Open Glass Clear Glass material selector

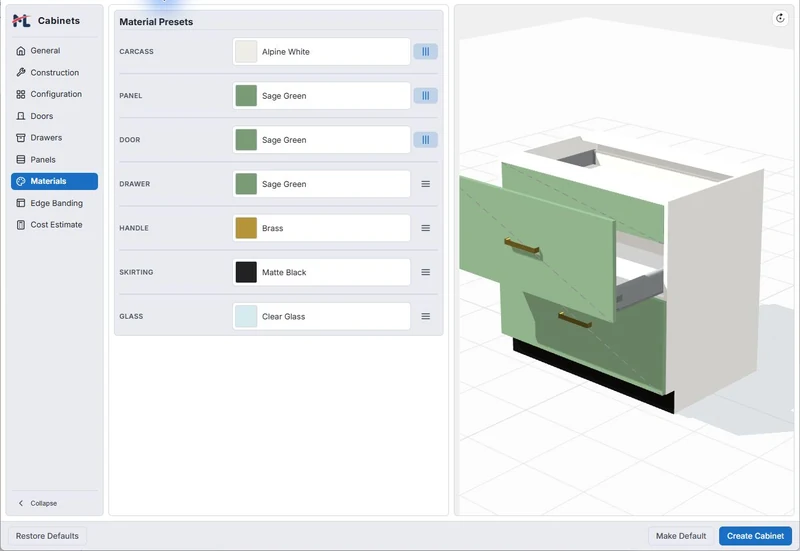pos(321,316)
